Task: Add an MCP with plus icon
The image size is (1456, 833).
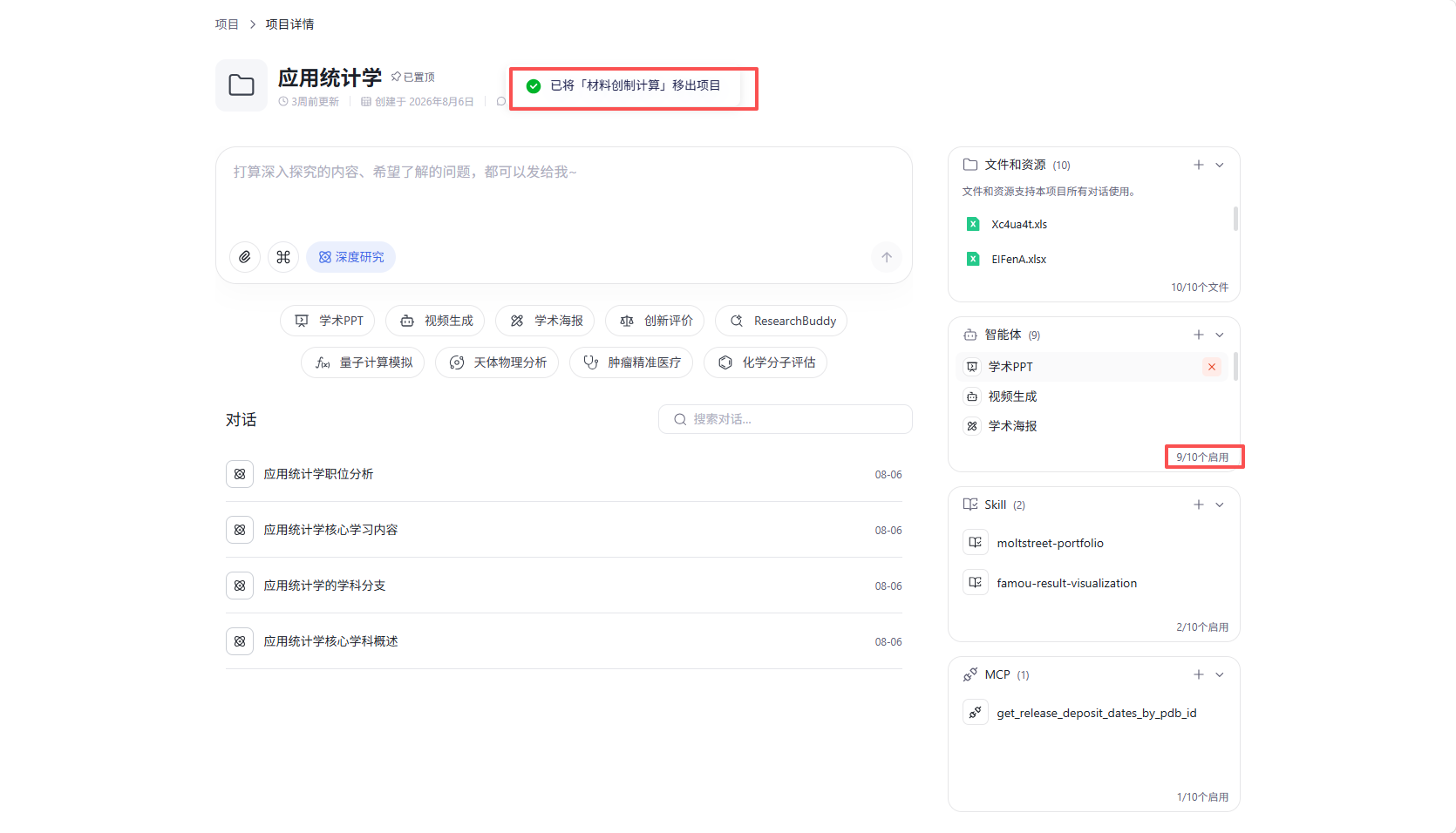Action: tap(1199, 674)
